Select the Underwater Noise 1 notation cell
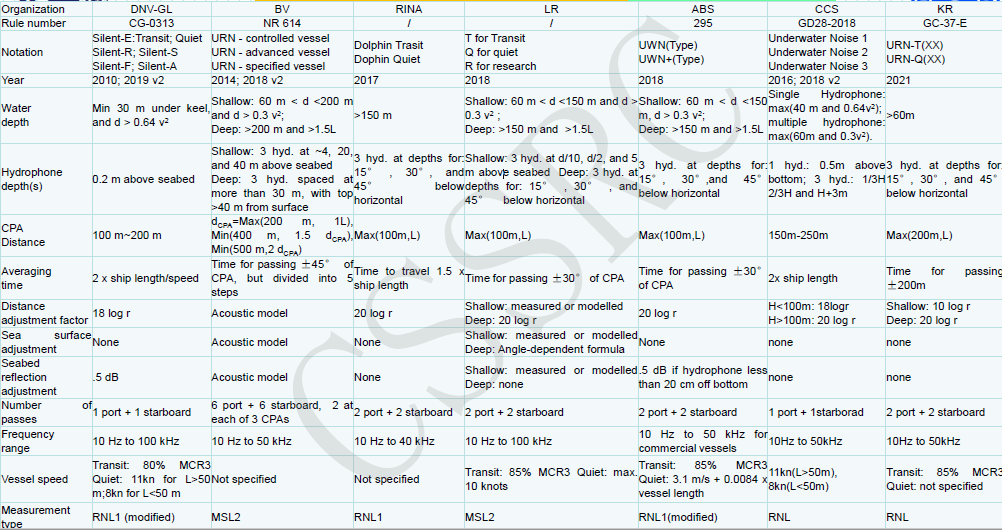Image resolution: width=1002 pixels, height=530 pixels. pos(826,52)
